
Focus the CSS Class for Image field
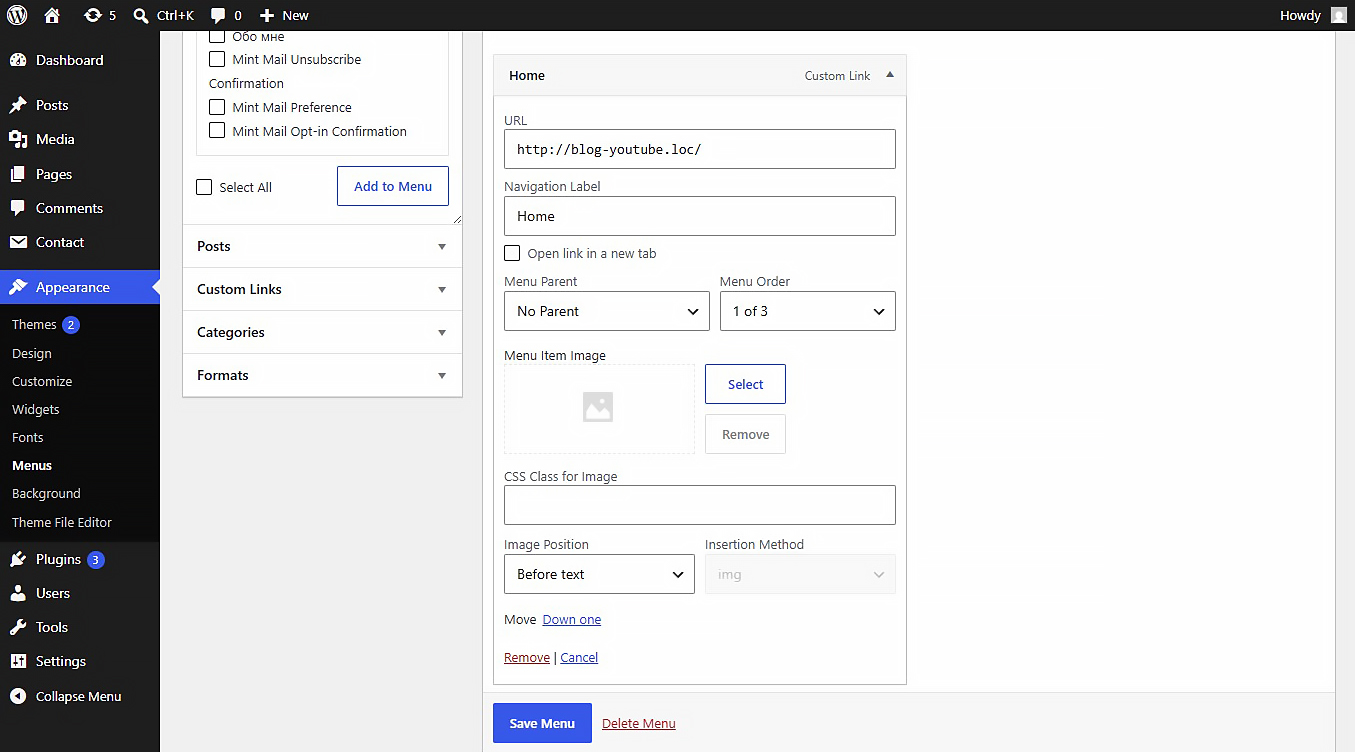click(x=700, y=505)
